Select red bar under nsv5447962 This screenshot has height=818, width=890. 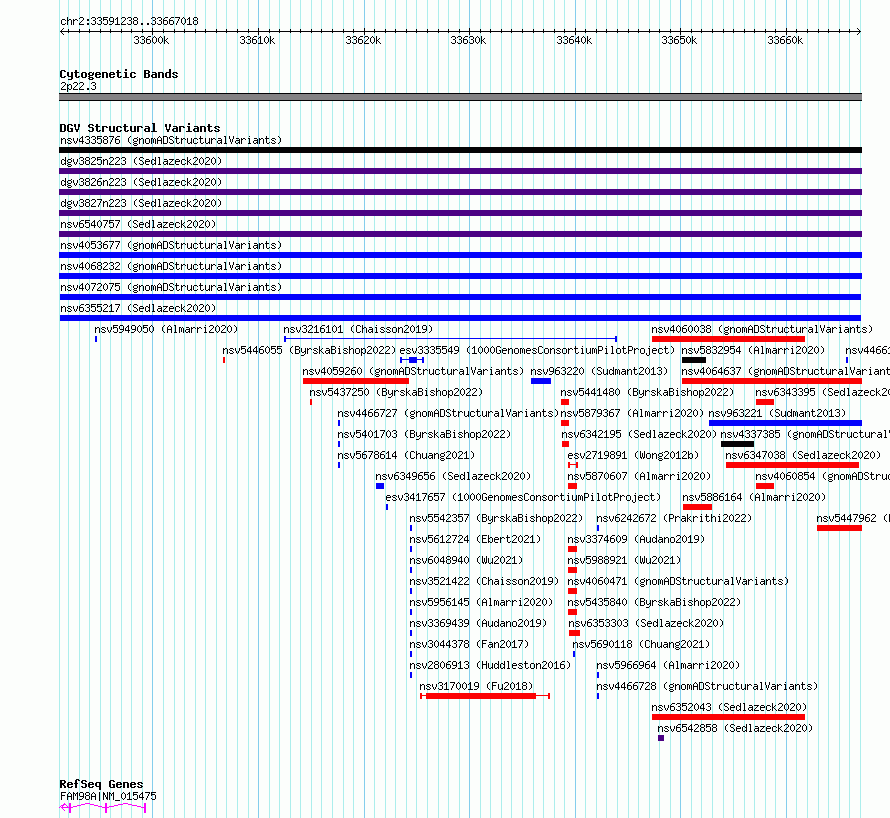click(839, 528)
